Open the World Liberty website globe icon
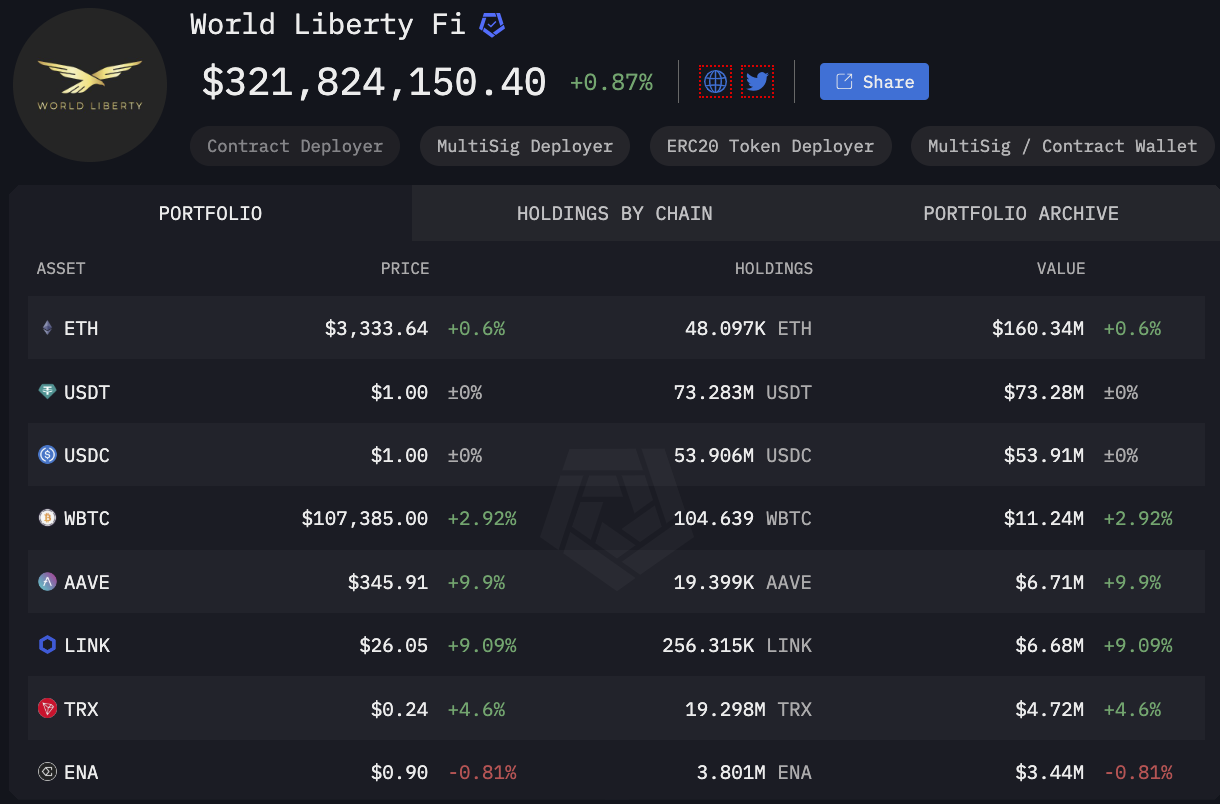Image resolution: width=1220 pixels, height=804 pixels. (x=715, y=81)
